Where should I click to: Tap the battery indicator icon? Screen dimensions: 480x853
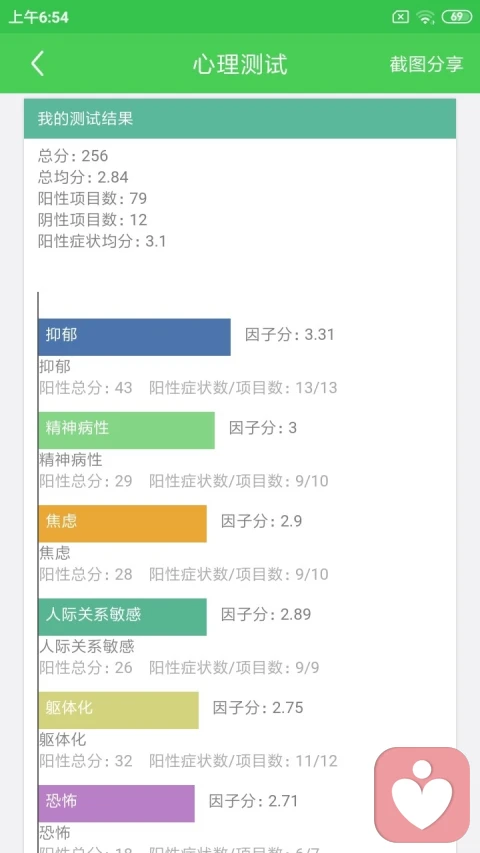pos(457,17)
